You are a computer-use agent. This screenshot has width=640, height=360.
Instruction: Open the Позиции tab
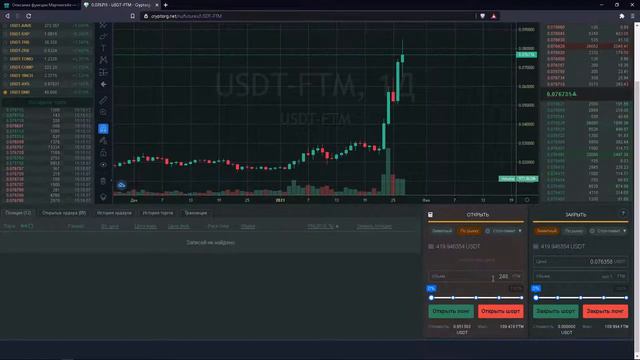click(18, 213)
